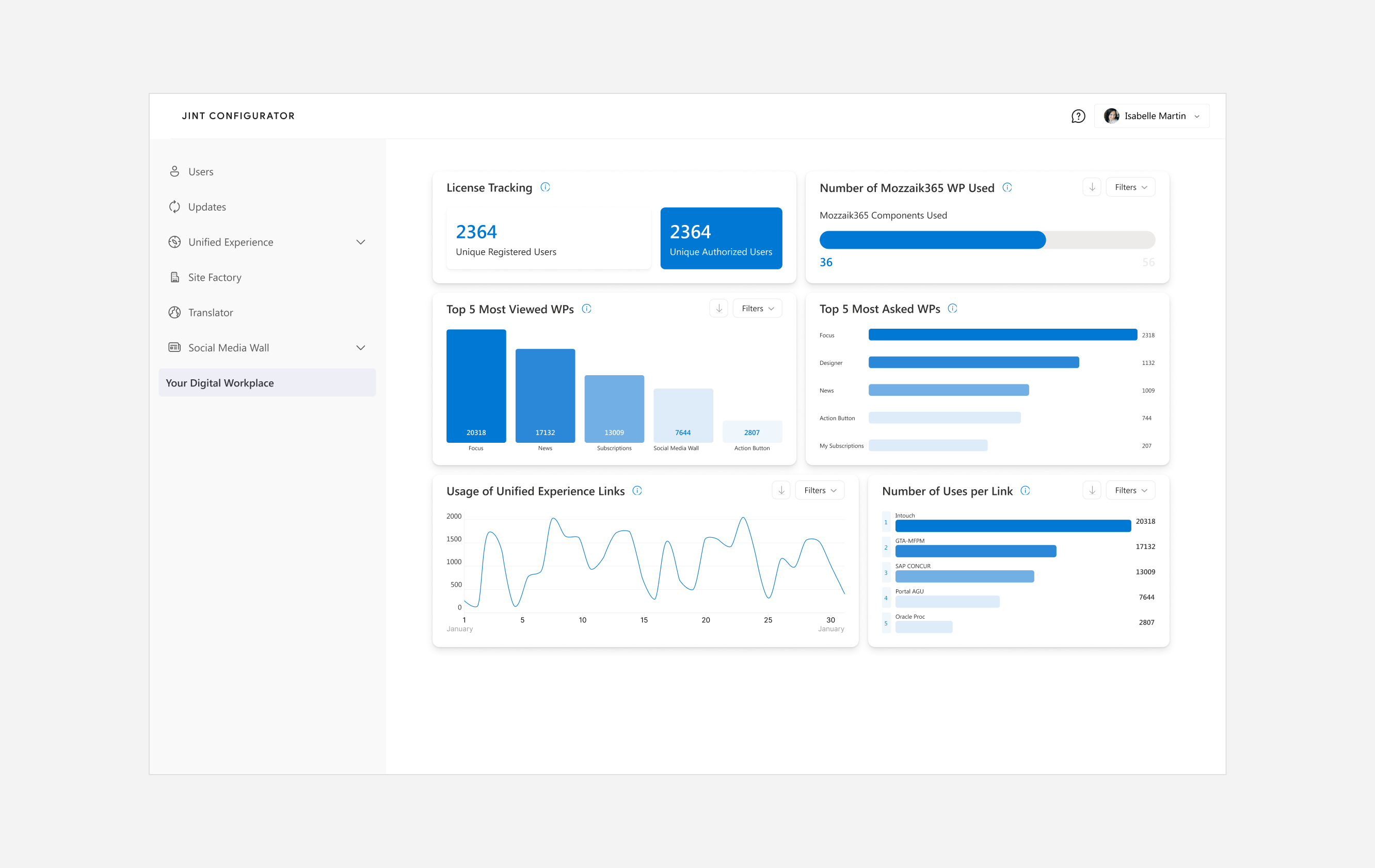Click info icon beside Number of Uses per Link
Screen dimensions: 1375x868
(x=1025, y=491)
